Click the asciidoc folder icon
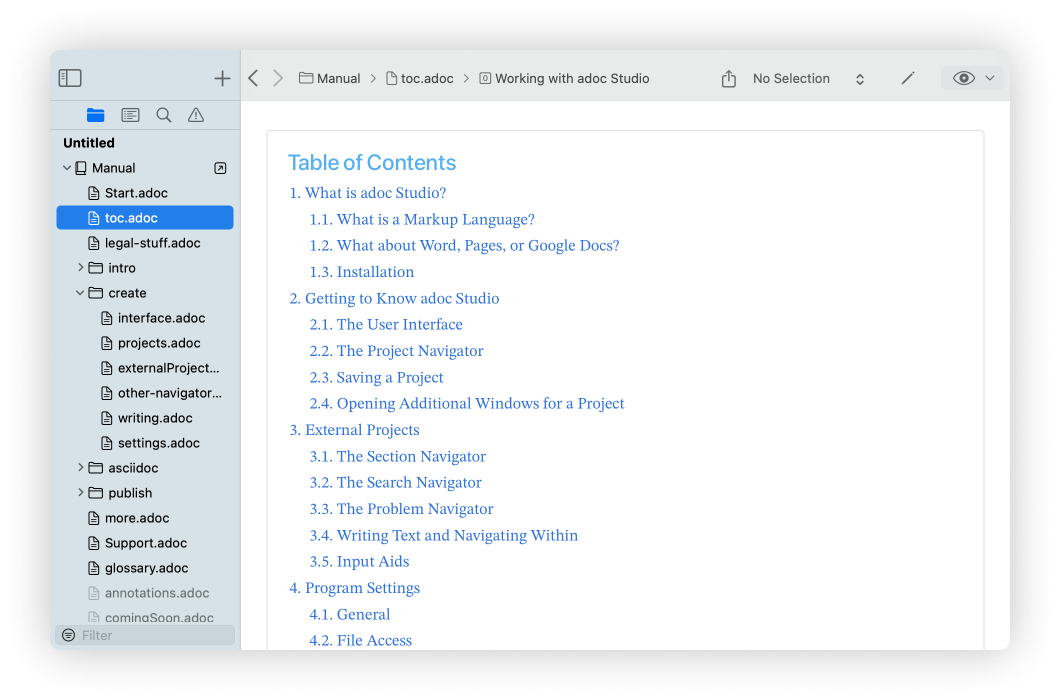The width and height of the screenshot is (1060, 700). [x=96, y=468]
